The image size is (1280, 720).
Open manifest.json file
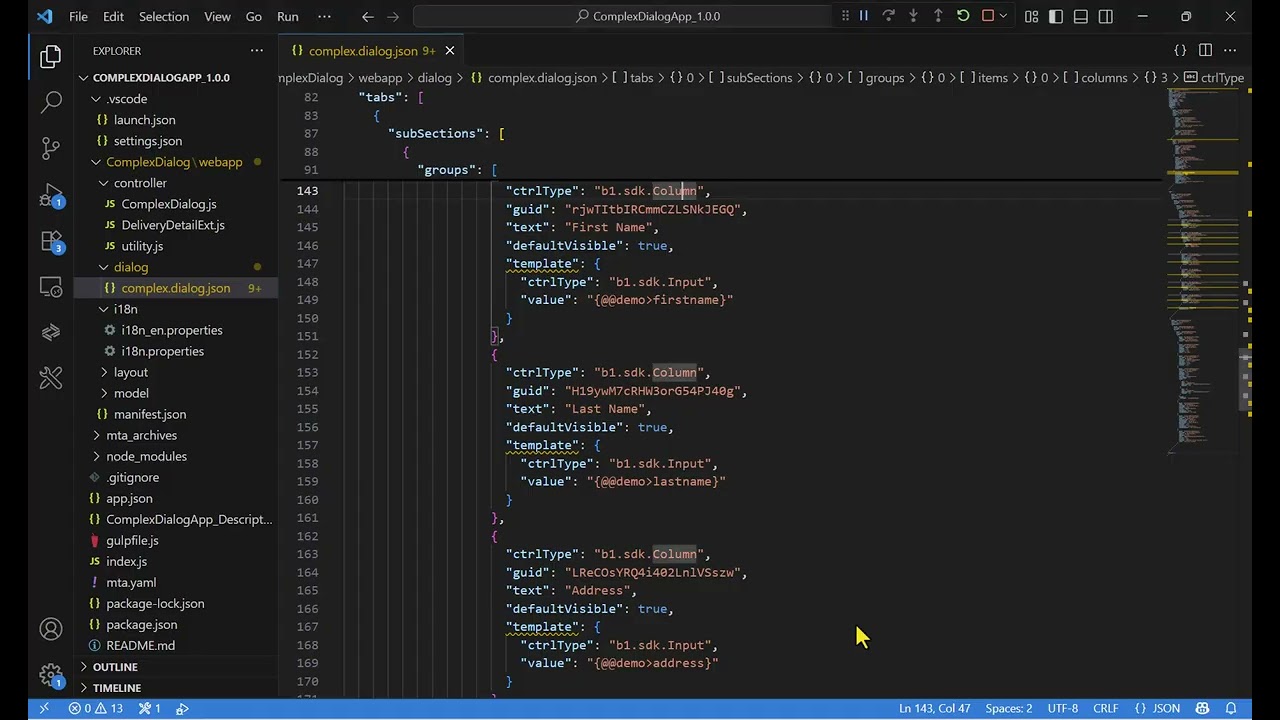[x=176, y=414]
